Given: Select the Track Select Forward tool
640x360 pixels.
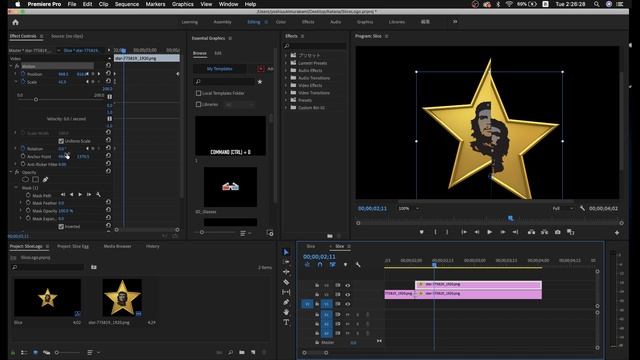Looking at the screenshot, I should pos(286,262).
